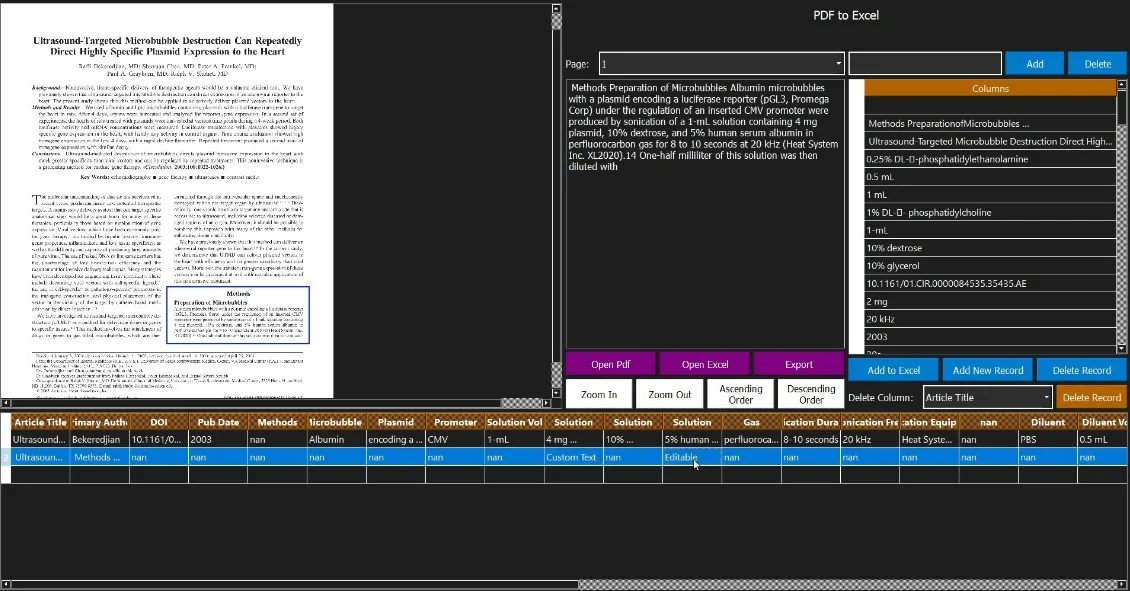The width and height of the screenshot is (1130, 591).
Task: Click the orange Delete Record button beside Delete Column
Action: pos(1091,397)
